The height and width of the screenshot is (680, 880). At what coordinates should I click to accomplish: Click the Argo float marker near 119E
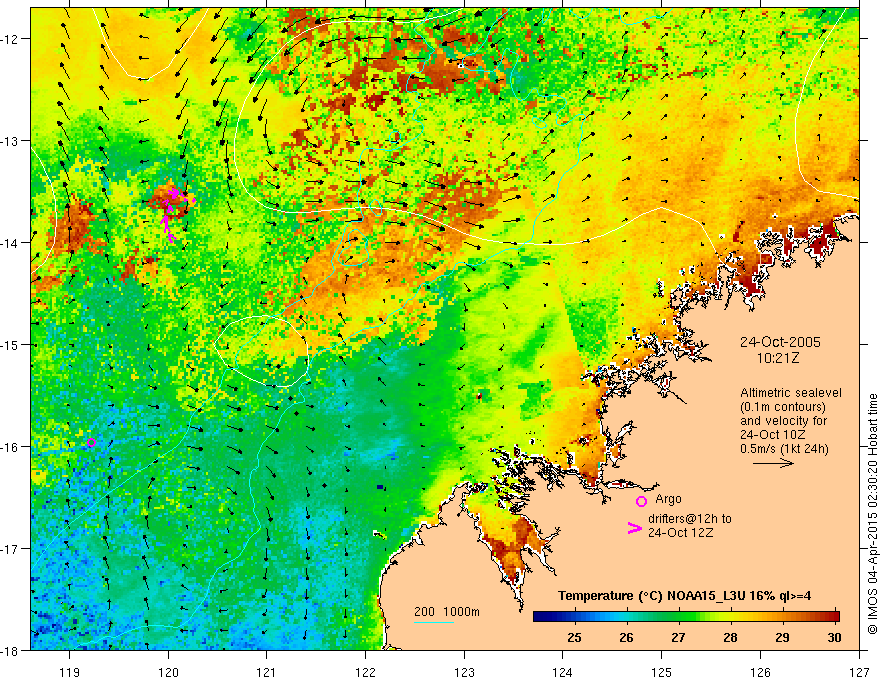(x=91, y=443)
